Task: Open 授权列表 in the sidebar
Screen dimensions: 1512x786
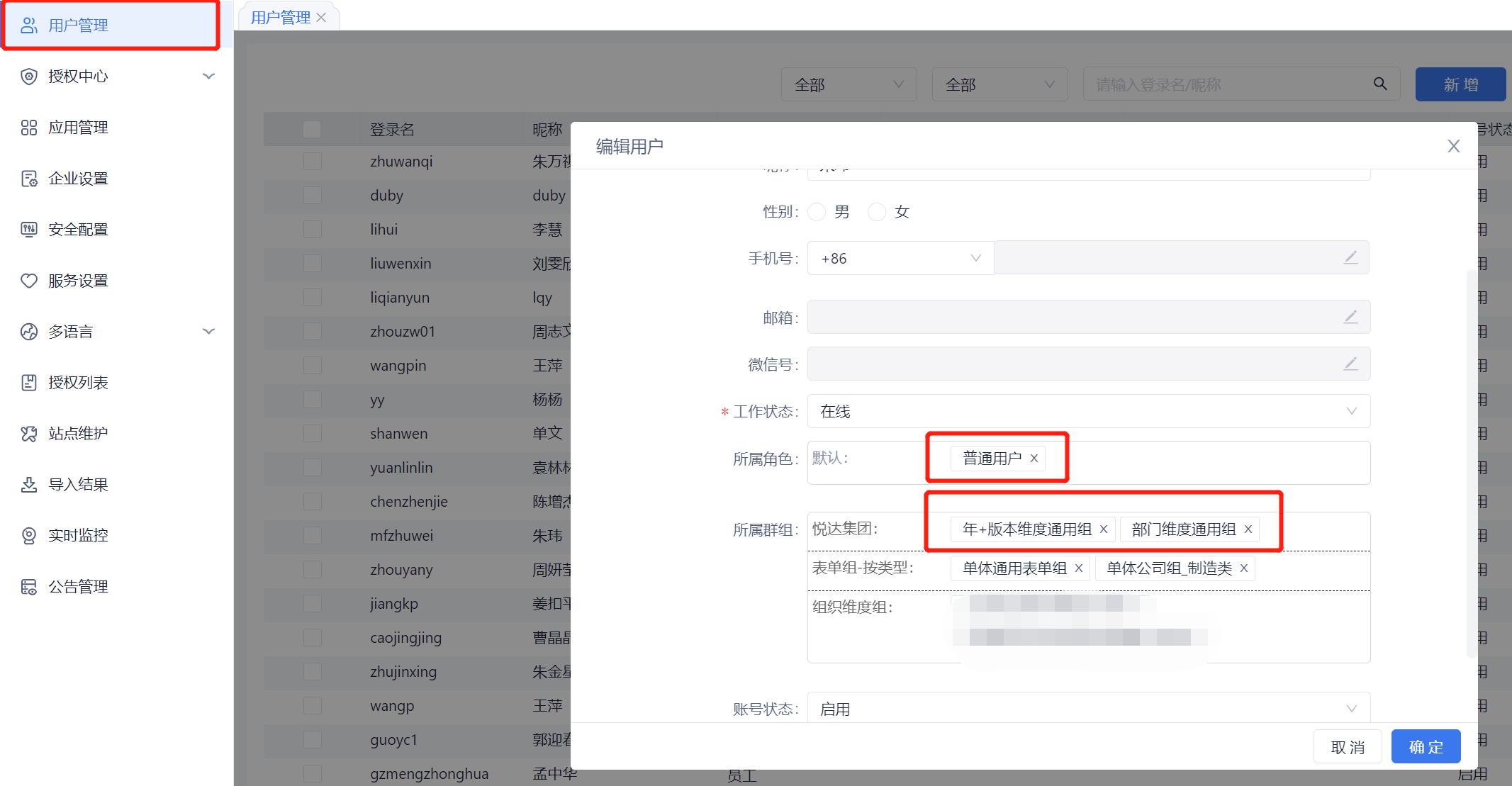Action: point(78,383)
